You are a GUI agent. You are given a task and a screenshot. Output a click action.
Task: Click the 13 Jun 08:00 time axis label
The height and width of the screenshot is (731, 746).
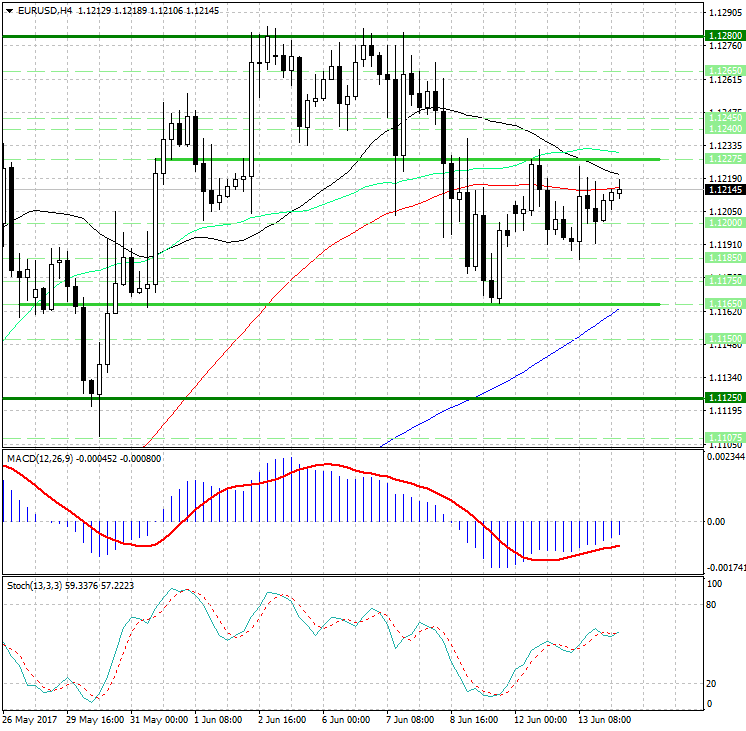point(604,720)
